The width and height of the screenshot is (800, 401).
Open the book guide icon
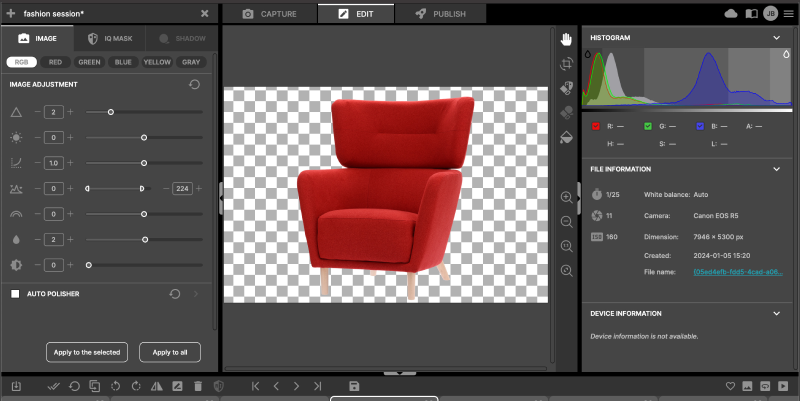click(752, 14)
